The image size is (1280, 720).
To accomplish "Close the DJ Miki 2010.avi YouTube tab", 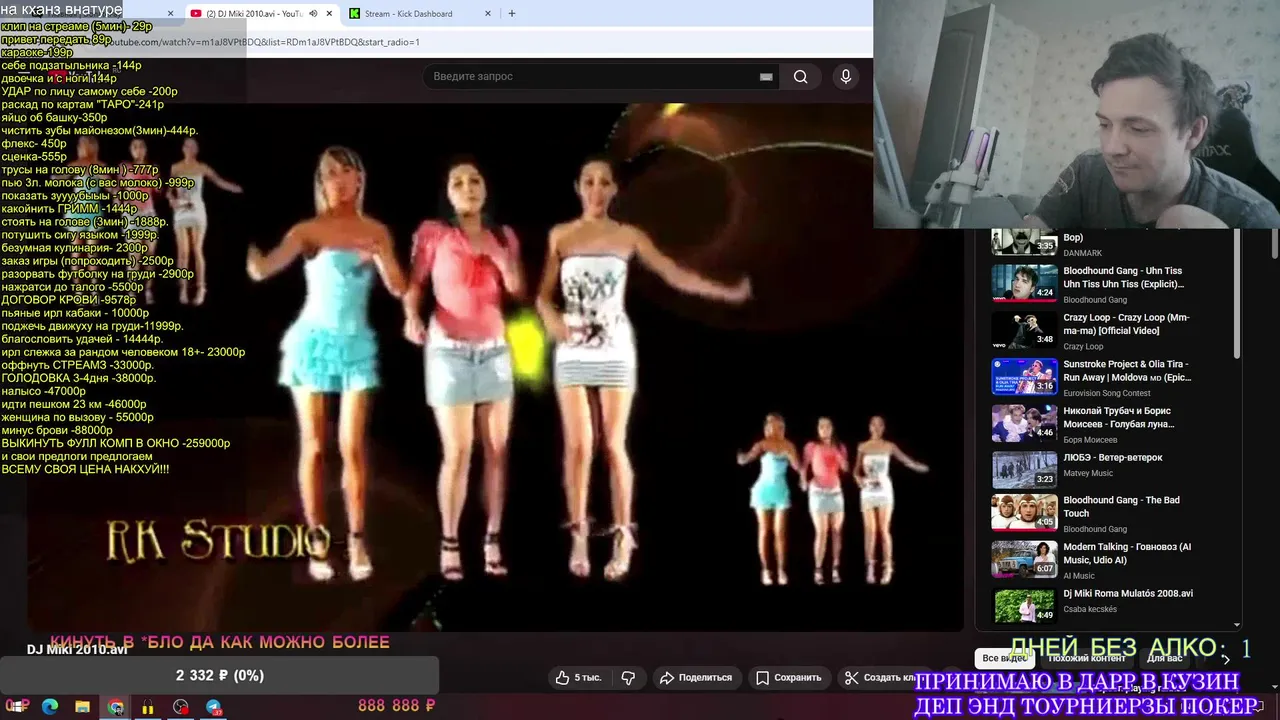I will pos(329,14).
